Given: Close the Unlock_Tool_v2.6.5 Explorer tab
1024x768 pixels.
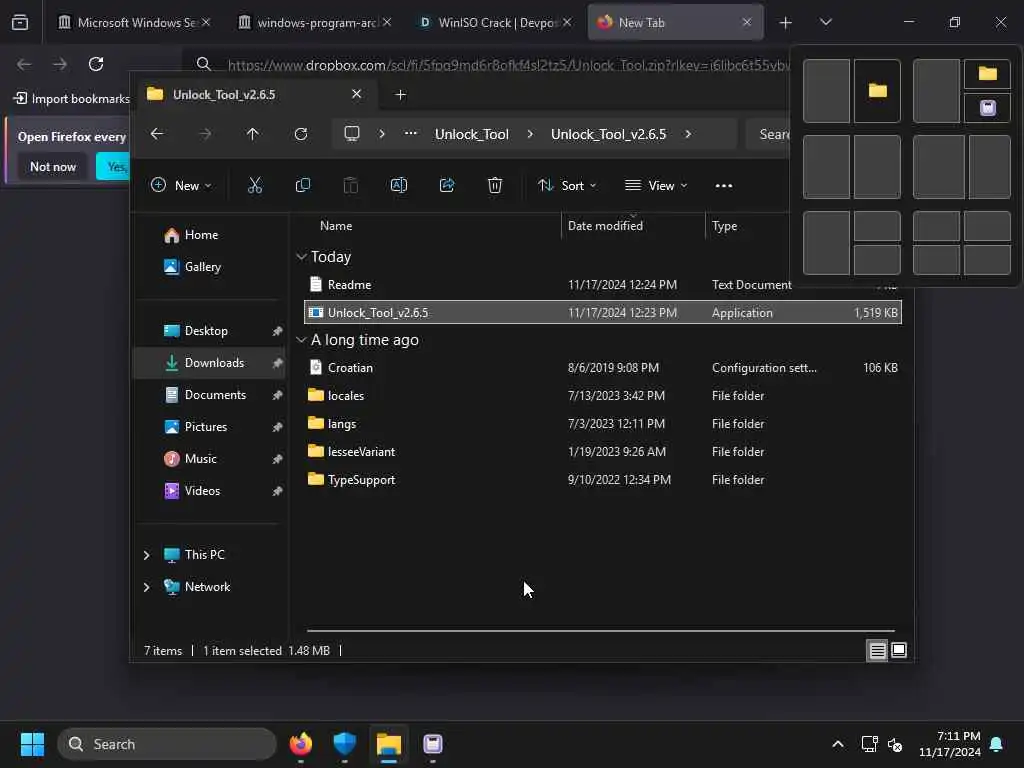Looking at the screenshot, I should (357, 94).
